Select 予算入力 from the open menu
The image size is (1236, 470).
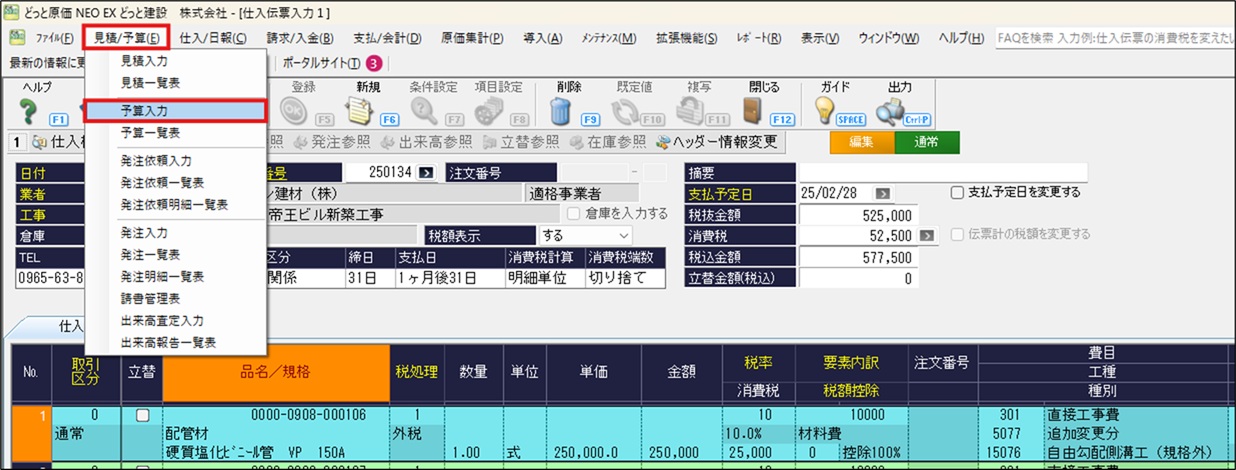pos(174,110)
